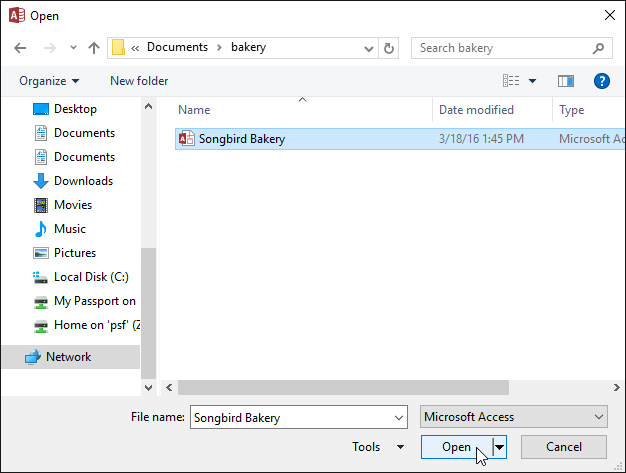The image size is (626, 473).
Task: Open the Organize menu
Action: (x=48, y=81)
